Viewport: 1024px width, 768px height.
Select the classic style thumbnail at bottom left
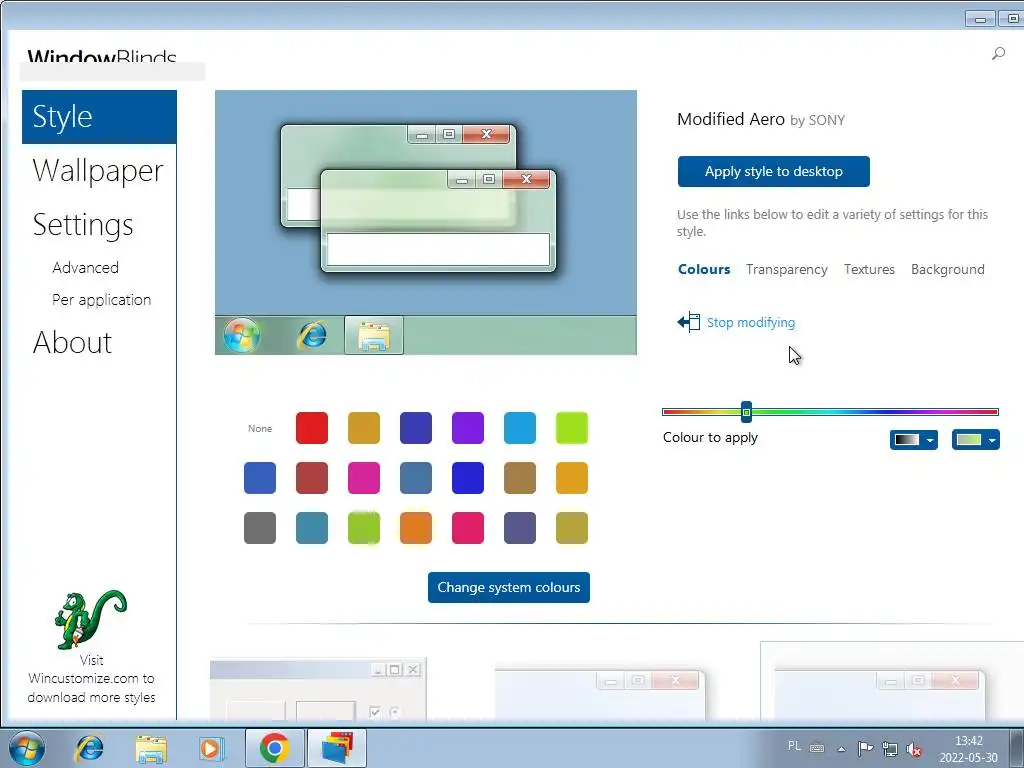[318, 689]
